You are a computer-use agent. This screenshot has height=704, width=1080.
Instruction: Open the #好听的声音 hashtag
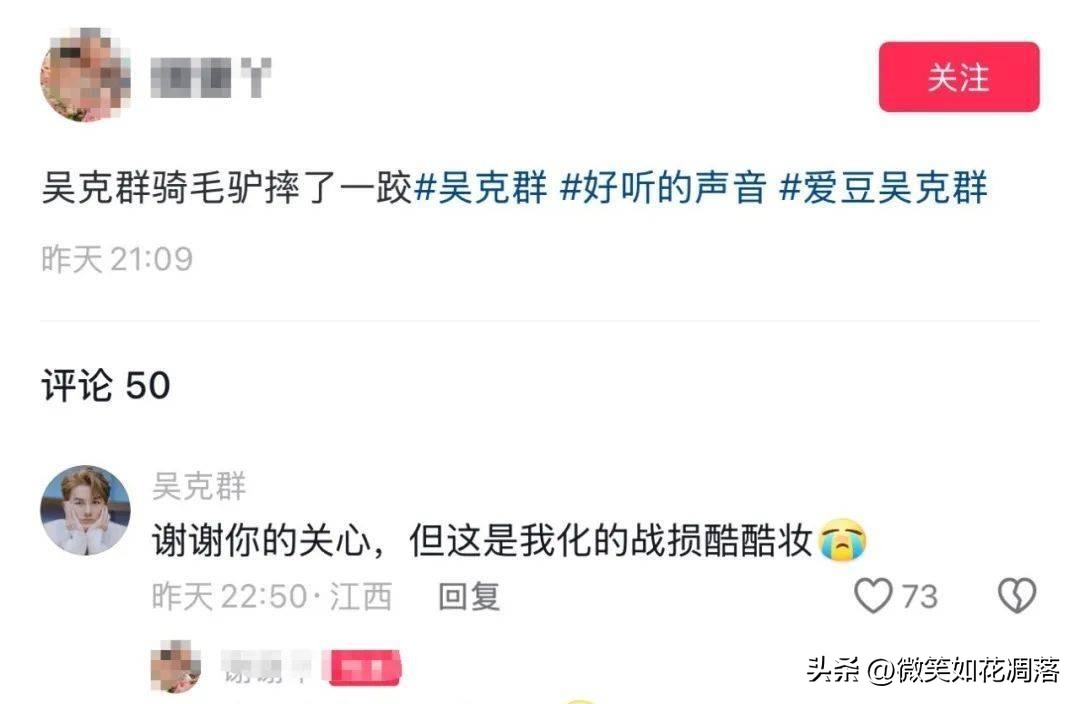tap(663, 187)
